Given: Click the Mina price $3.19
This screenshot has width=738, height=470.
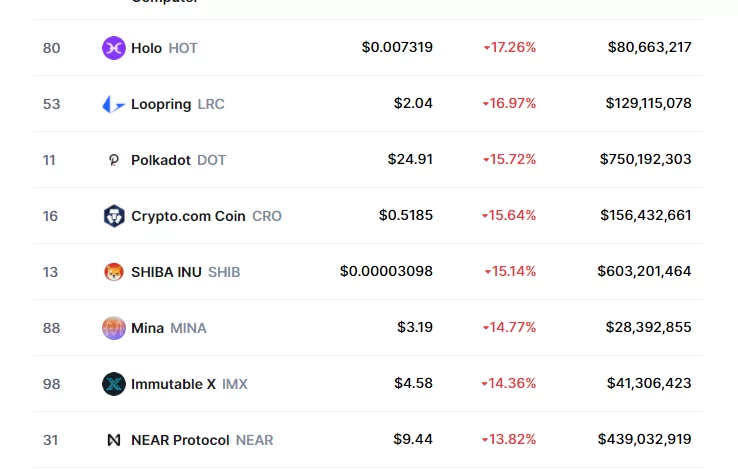Looking at the screenshot, I should pyautogui.click(x=415, y=328).
